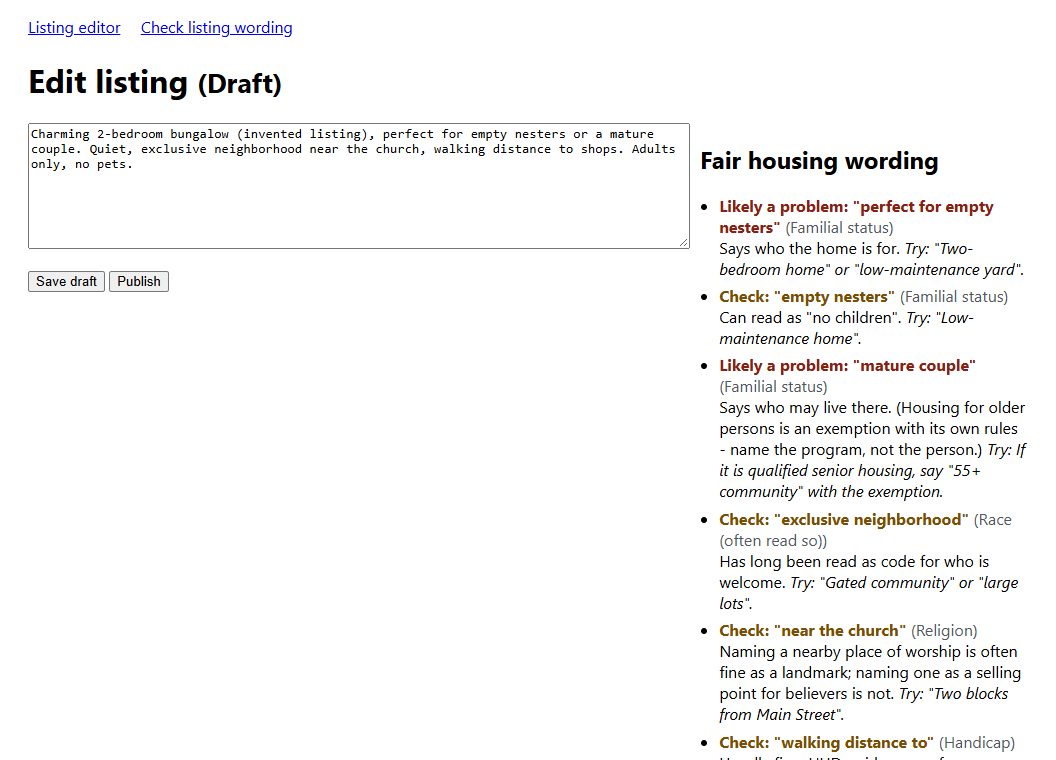
Task: Click the "Fair housing wording" heading
Action: click(819, 161)
